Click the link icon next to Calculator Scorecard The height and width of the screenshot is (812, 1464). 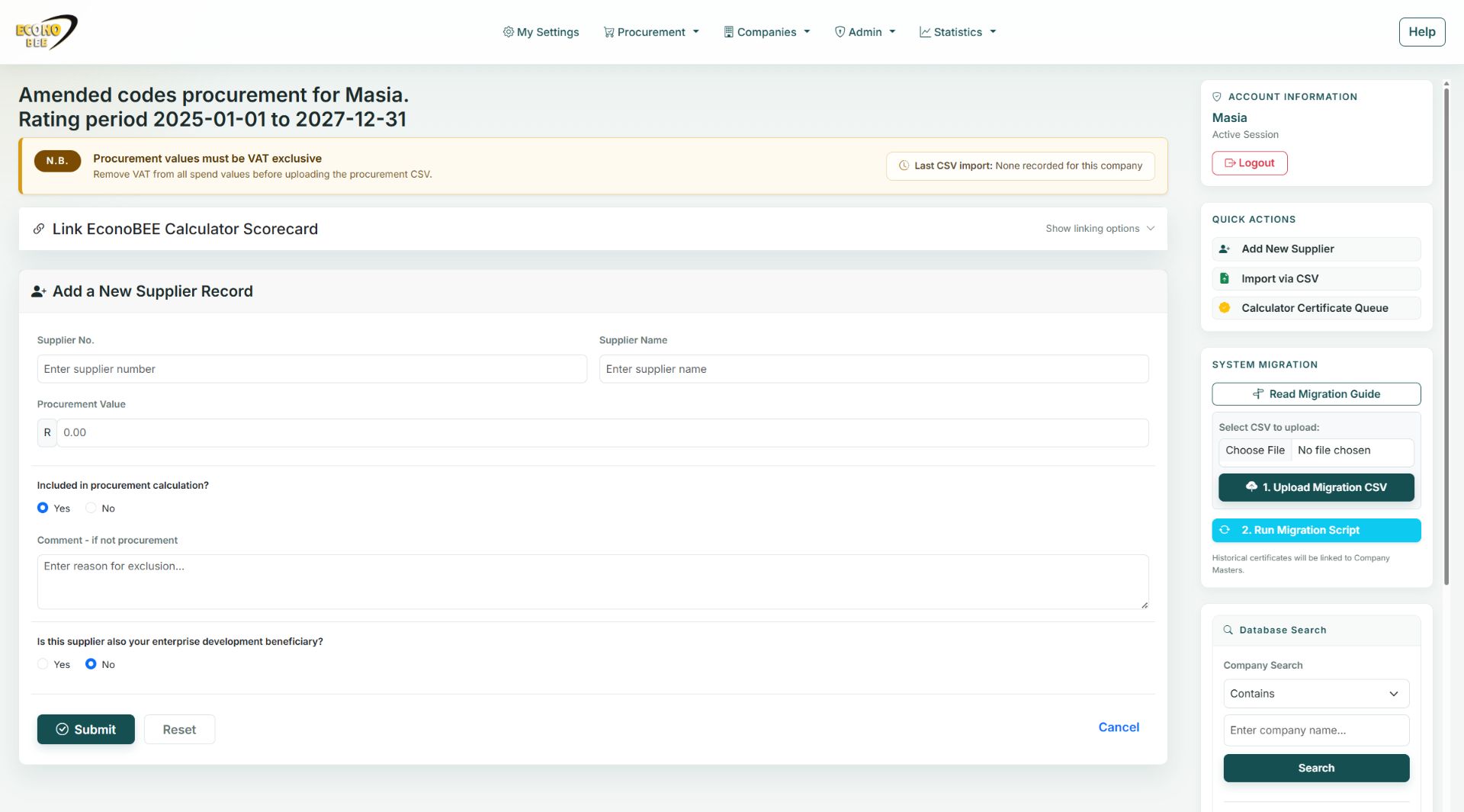pyautogui.click(x=39, y=229)
